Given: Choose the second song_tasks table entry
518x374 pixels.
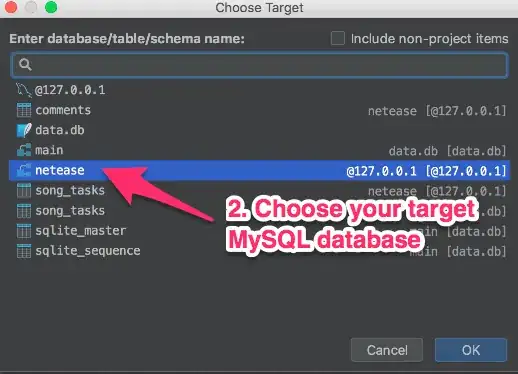Looking at the screenshot, I should [x=259, y=211].
